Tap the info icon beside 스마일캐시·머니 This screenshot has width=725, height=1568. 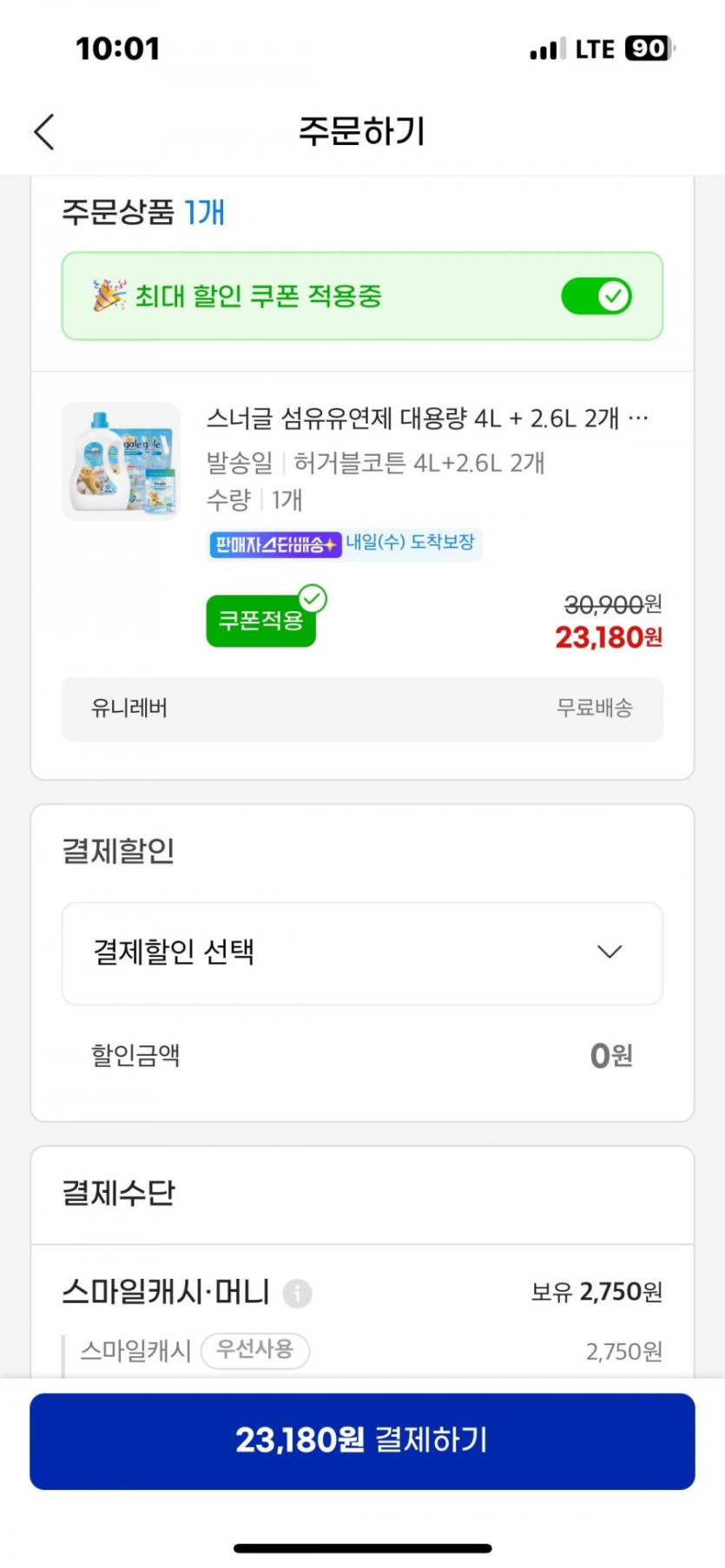297,1293
